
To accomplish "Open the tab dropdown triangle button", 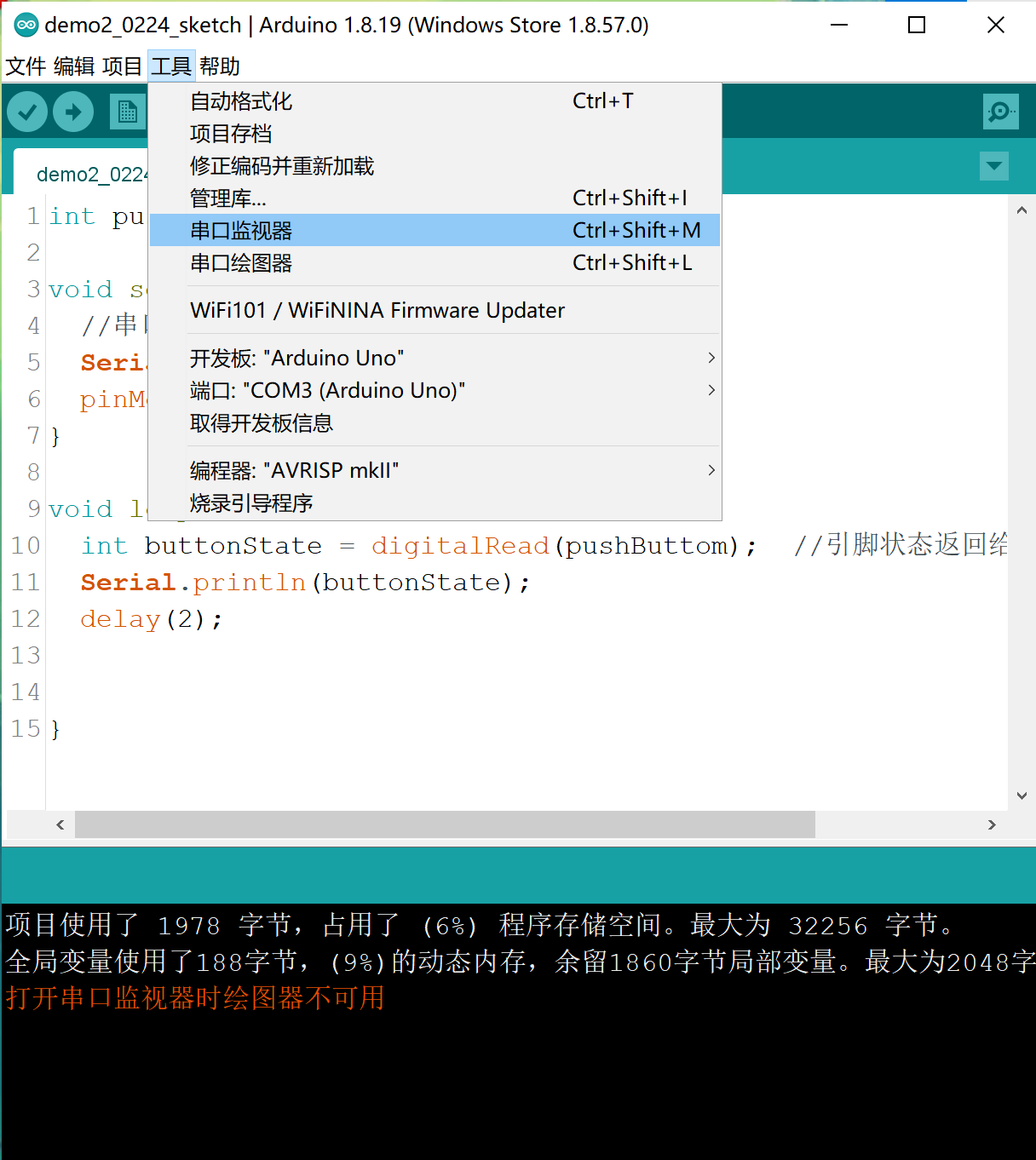I will [x=994, y=165].
